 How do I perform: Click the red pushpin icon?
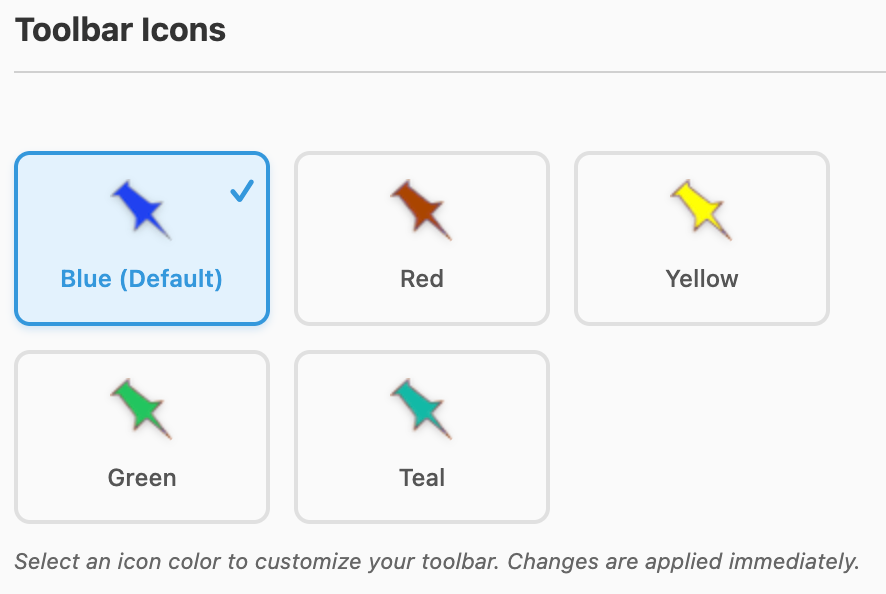point(420,207)
